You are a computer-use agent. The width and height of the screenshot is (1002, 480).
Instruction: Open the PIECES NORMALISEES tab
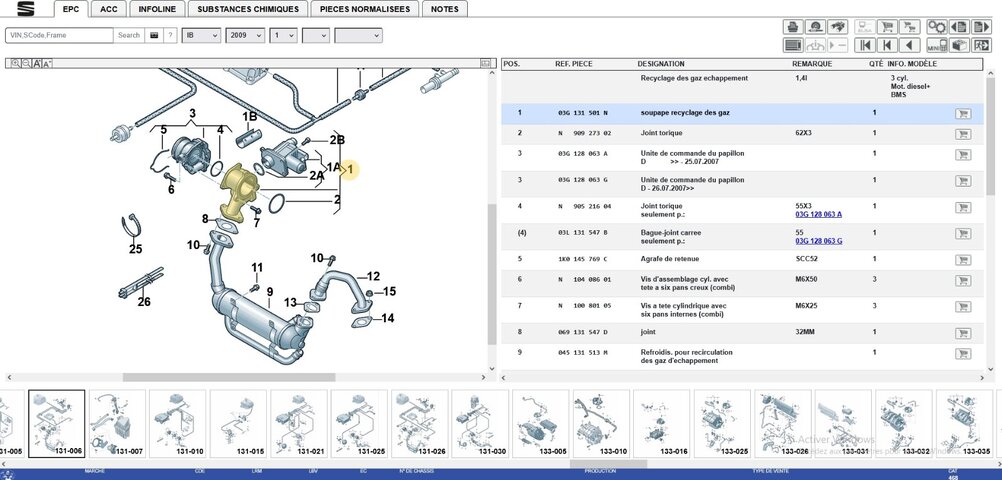[x=365, y=9]
